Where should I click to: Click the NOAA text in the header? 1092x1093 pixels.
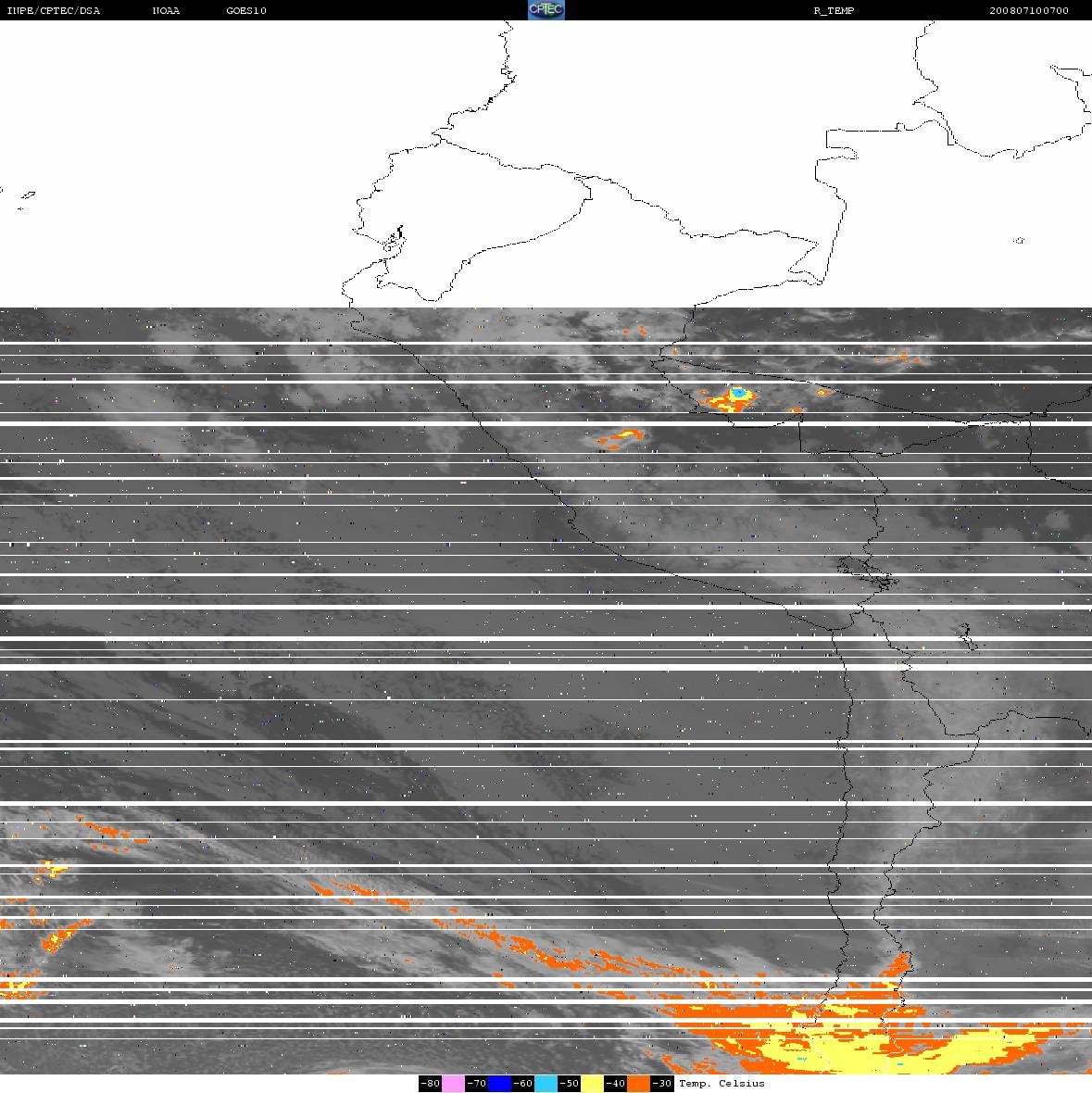(166, 11)
